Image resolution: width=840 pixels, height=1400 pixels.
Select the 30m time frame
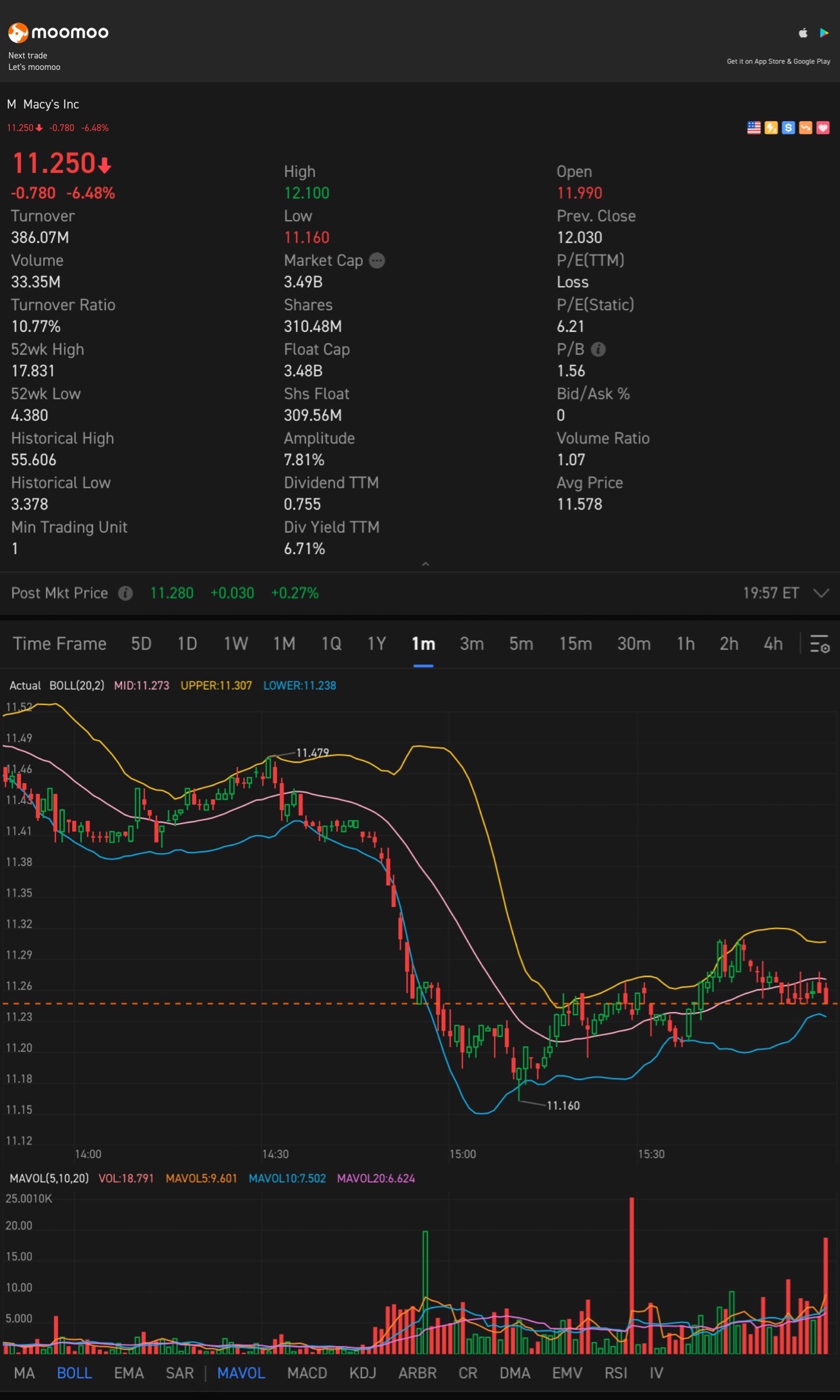(x=634, y=644)
